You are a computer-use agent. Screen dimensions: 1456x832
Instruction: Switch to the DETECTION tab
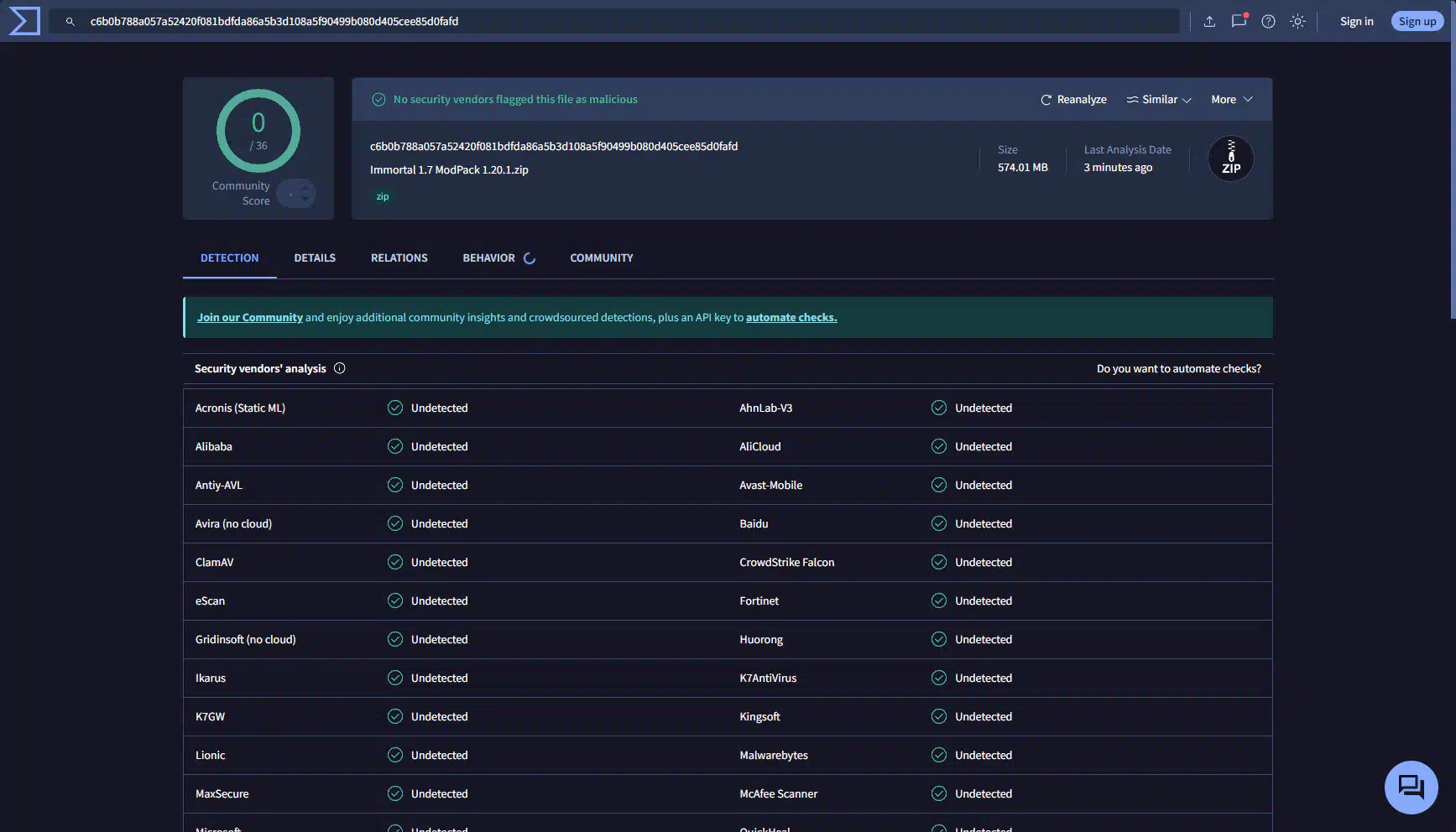pos(230,258)
